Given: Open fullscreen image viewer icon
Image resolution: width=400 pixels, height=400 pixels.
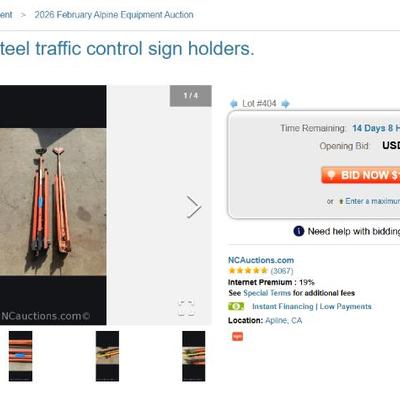Looking at the screenshot, I should click(x=186, y=307).
